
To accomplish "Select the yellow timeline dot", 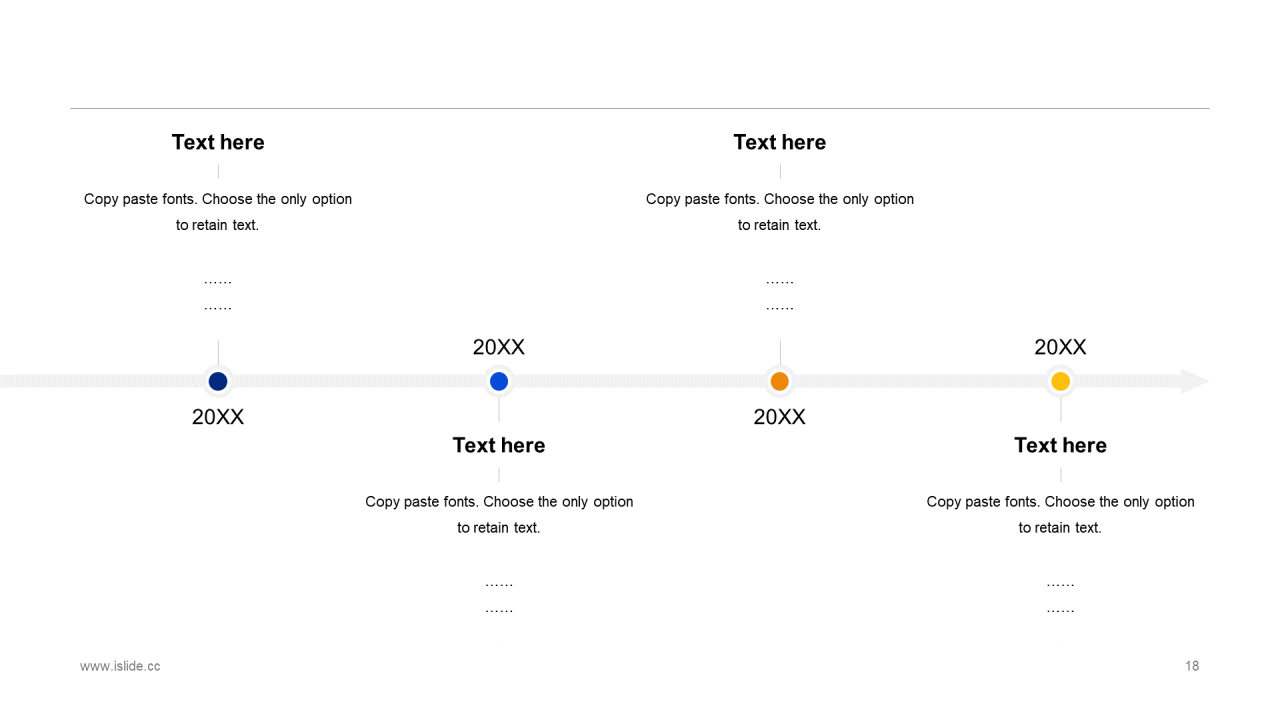I will pyautogui.click(x=1061, y=381).
